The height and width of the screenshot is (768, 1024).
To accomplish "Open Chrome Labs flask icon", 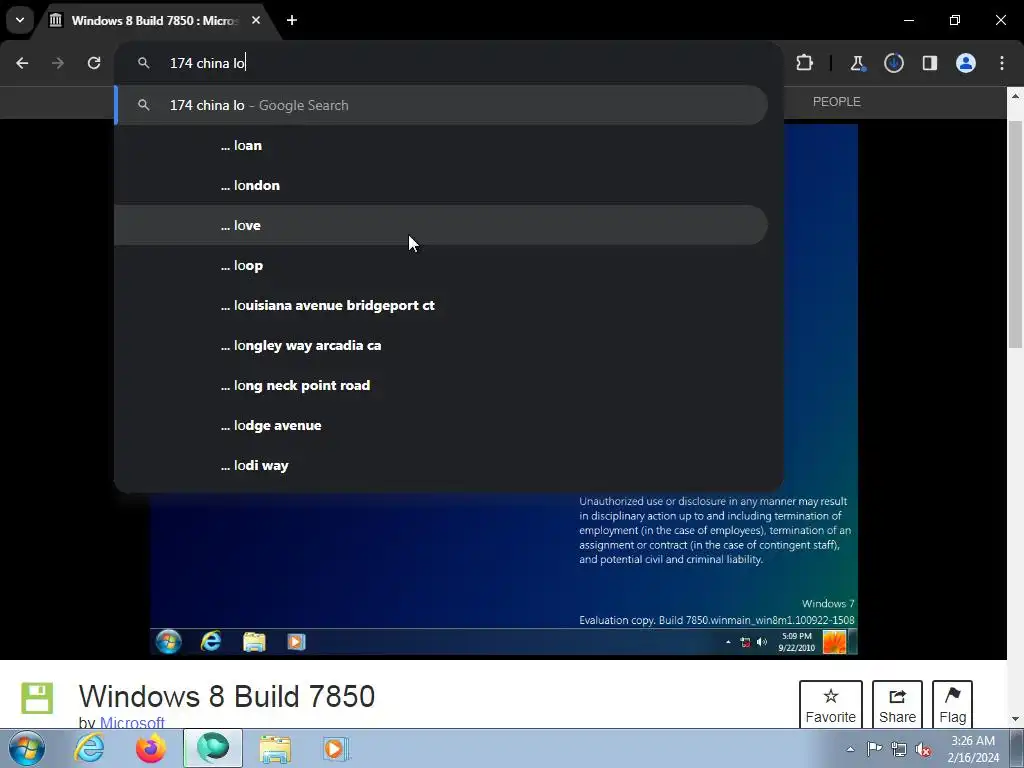I will coord(857,63).
